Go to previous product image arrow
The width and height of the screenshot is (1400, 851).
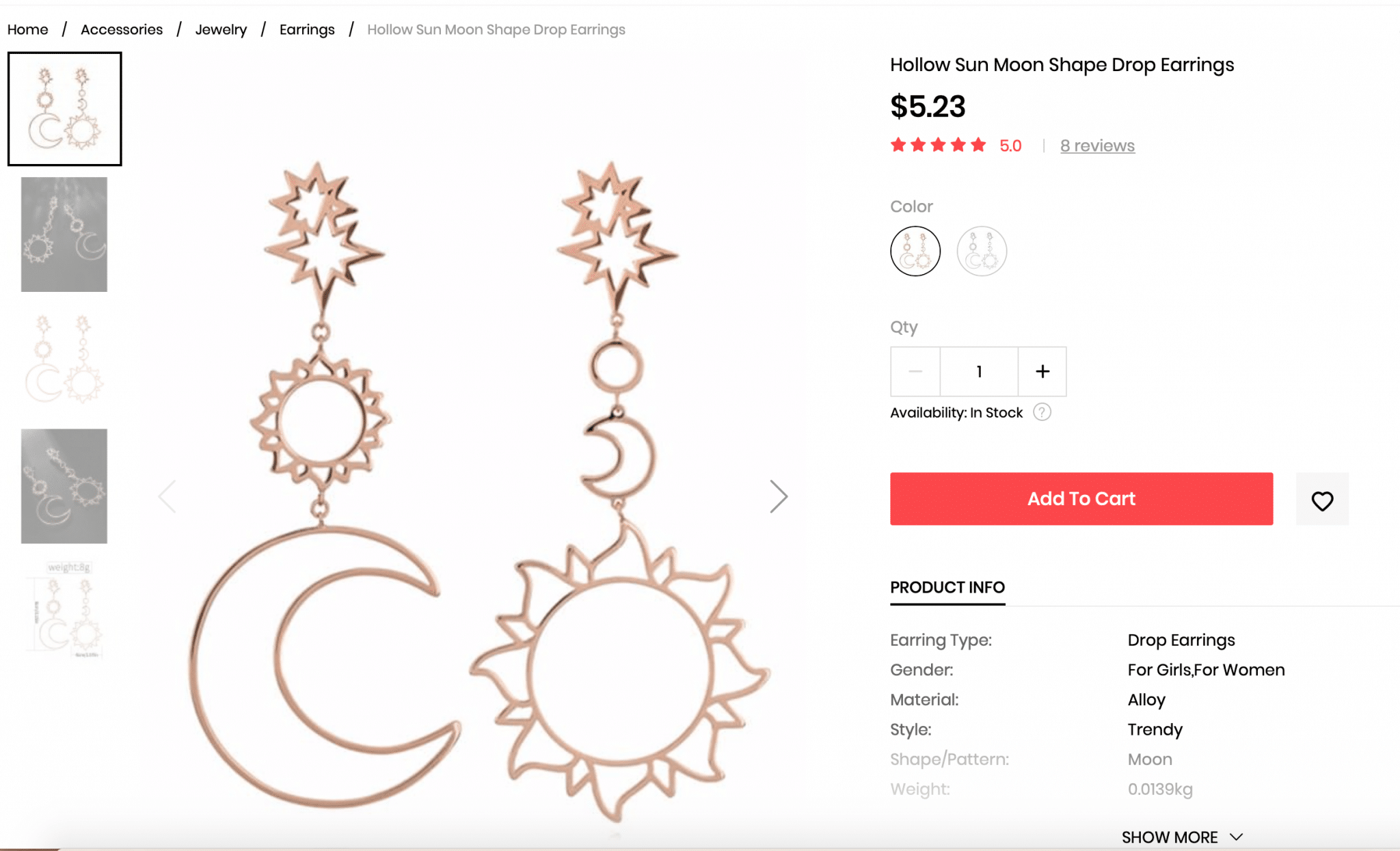point(167,496)
